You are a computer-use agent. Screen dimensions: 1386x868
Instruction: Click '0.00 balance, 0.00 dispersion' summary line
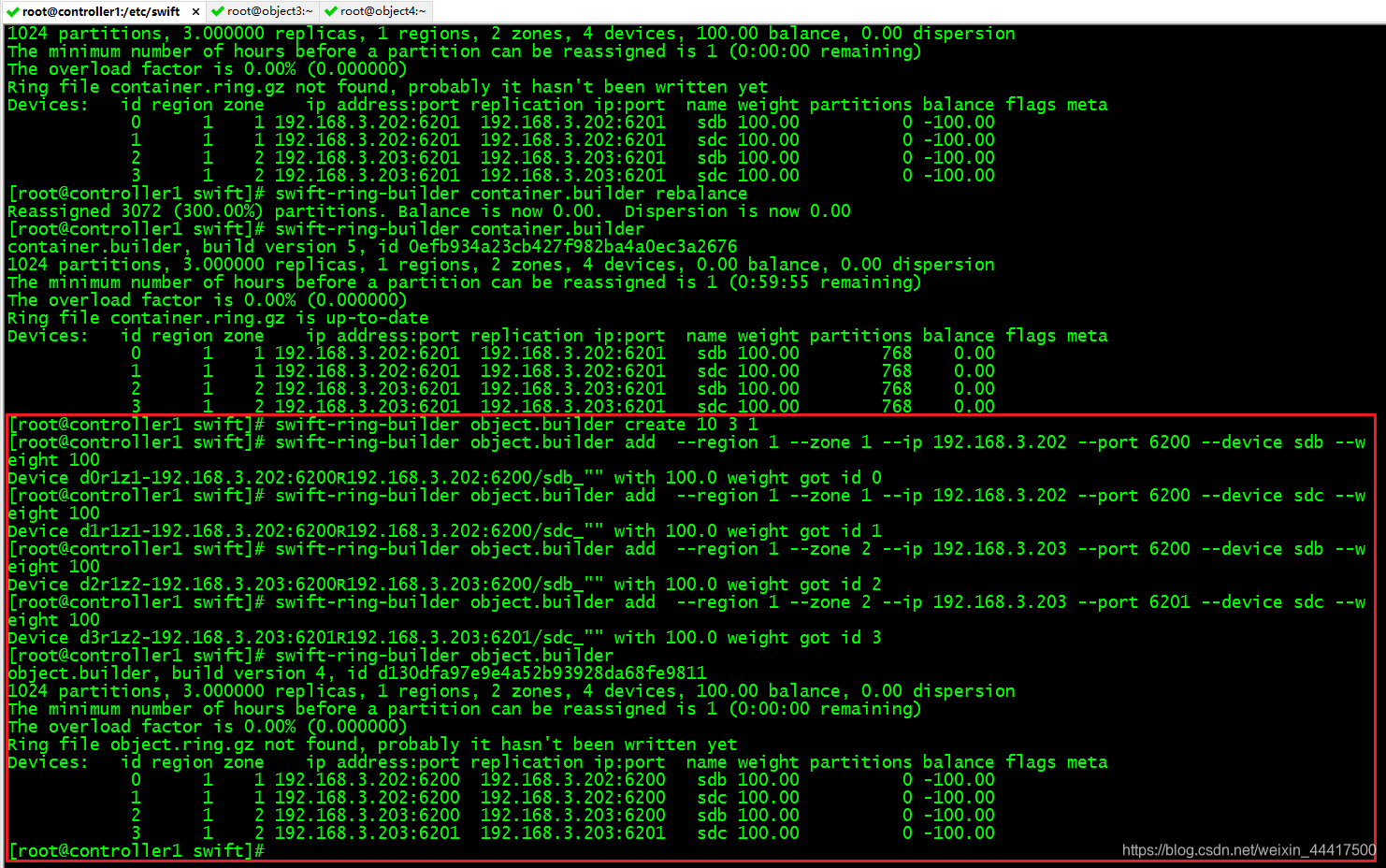pyautogui.click(x=501, y=265)
